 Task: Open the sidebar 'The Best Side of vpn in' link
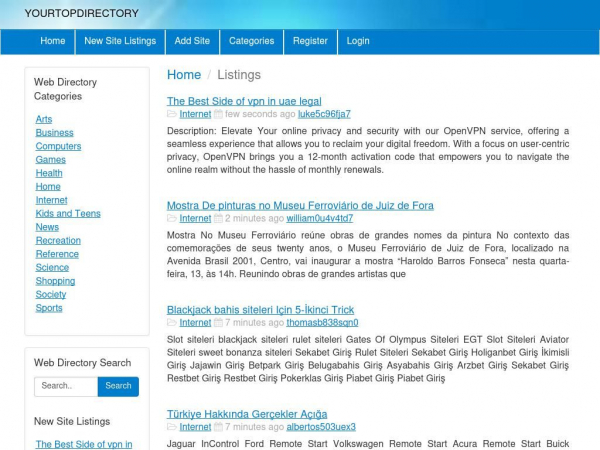tap(84, 444)
